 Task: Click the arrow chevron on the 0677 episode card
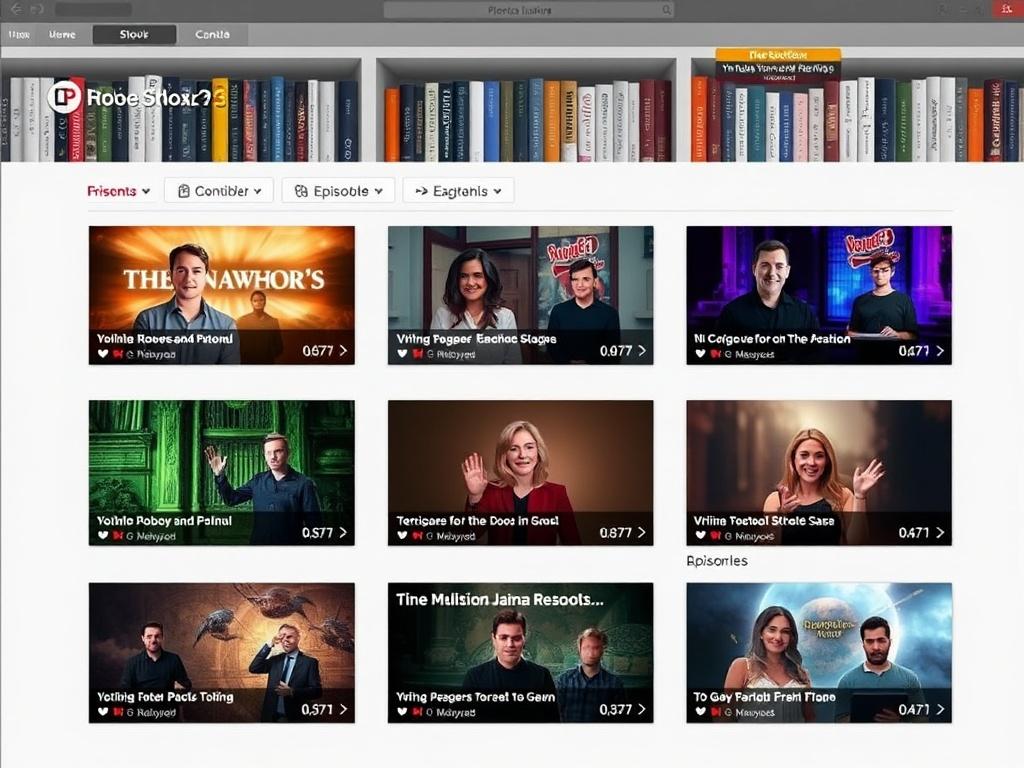pos(343,352)
